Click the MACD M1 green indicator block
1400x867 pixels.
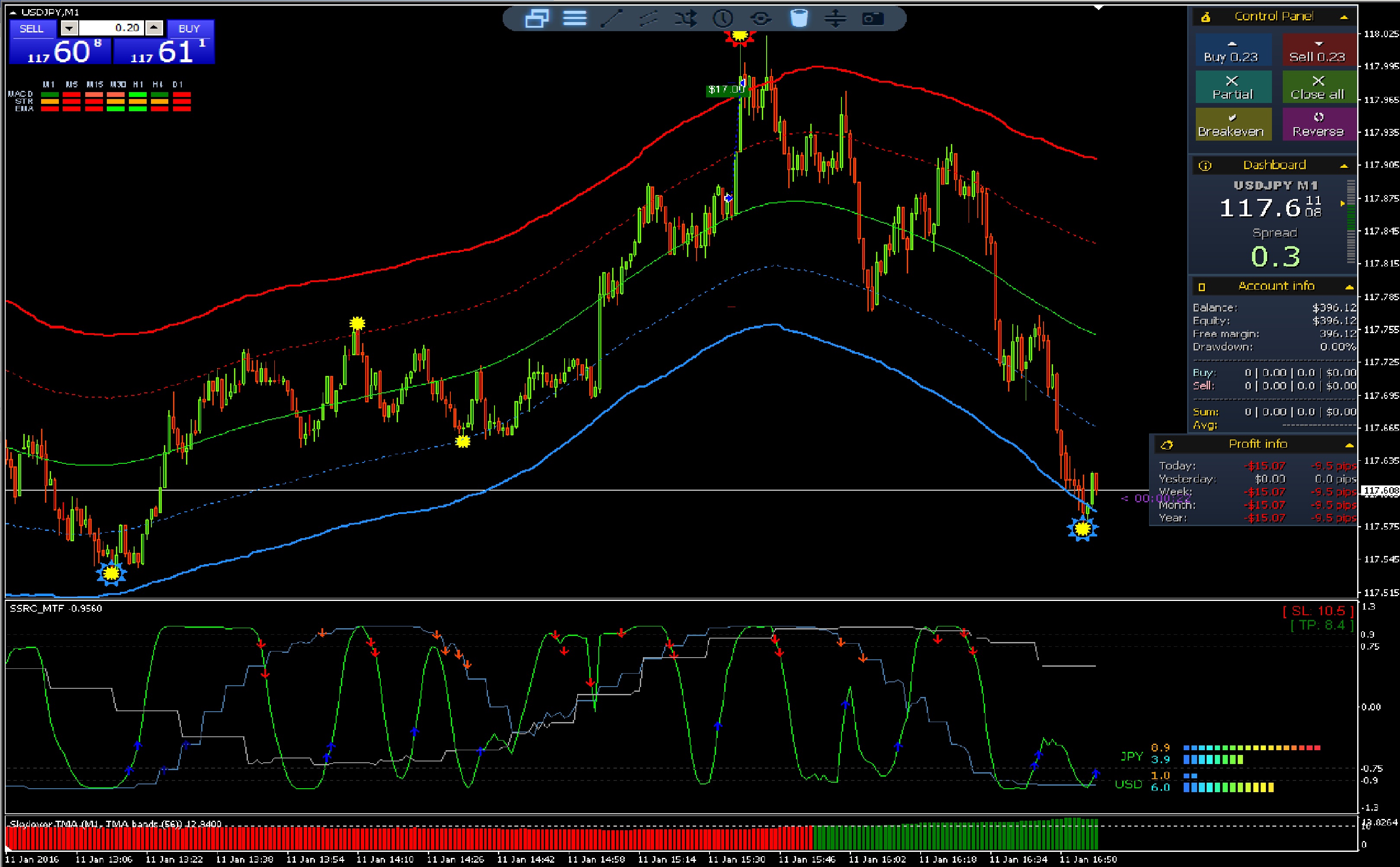[x=50, y=95]
